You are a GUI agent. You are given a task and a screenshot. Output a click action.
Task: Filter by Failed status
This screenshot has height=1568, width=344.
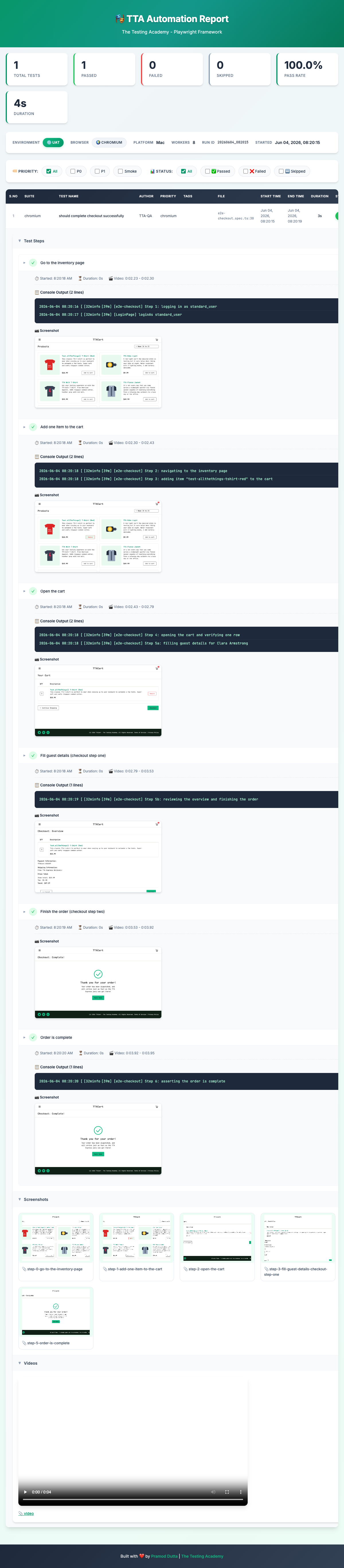(x=245, y=171)
